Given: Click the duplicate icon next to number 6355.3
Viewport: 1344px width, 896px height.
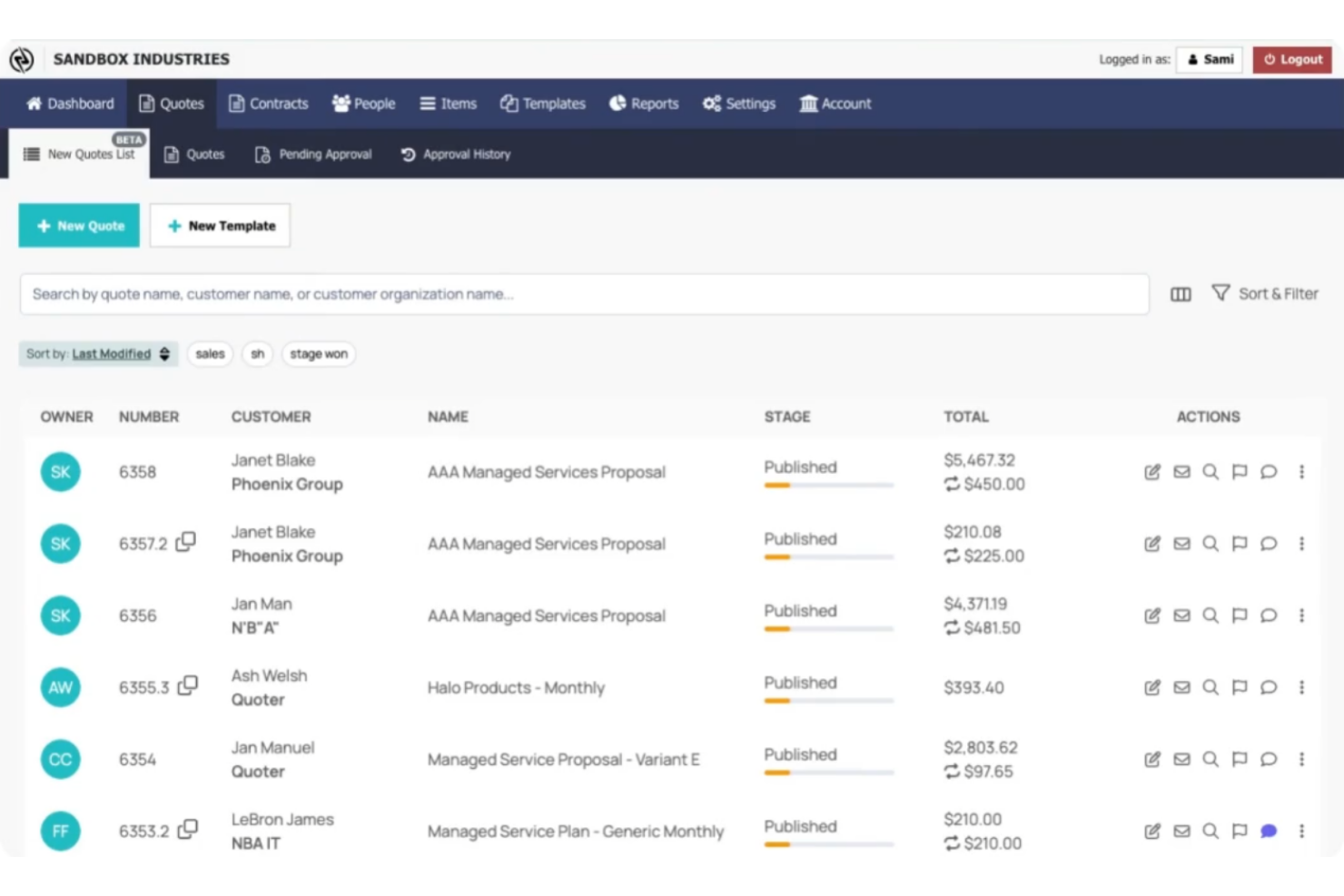Looking at the screenshot, I should (187, 687).
